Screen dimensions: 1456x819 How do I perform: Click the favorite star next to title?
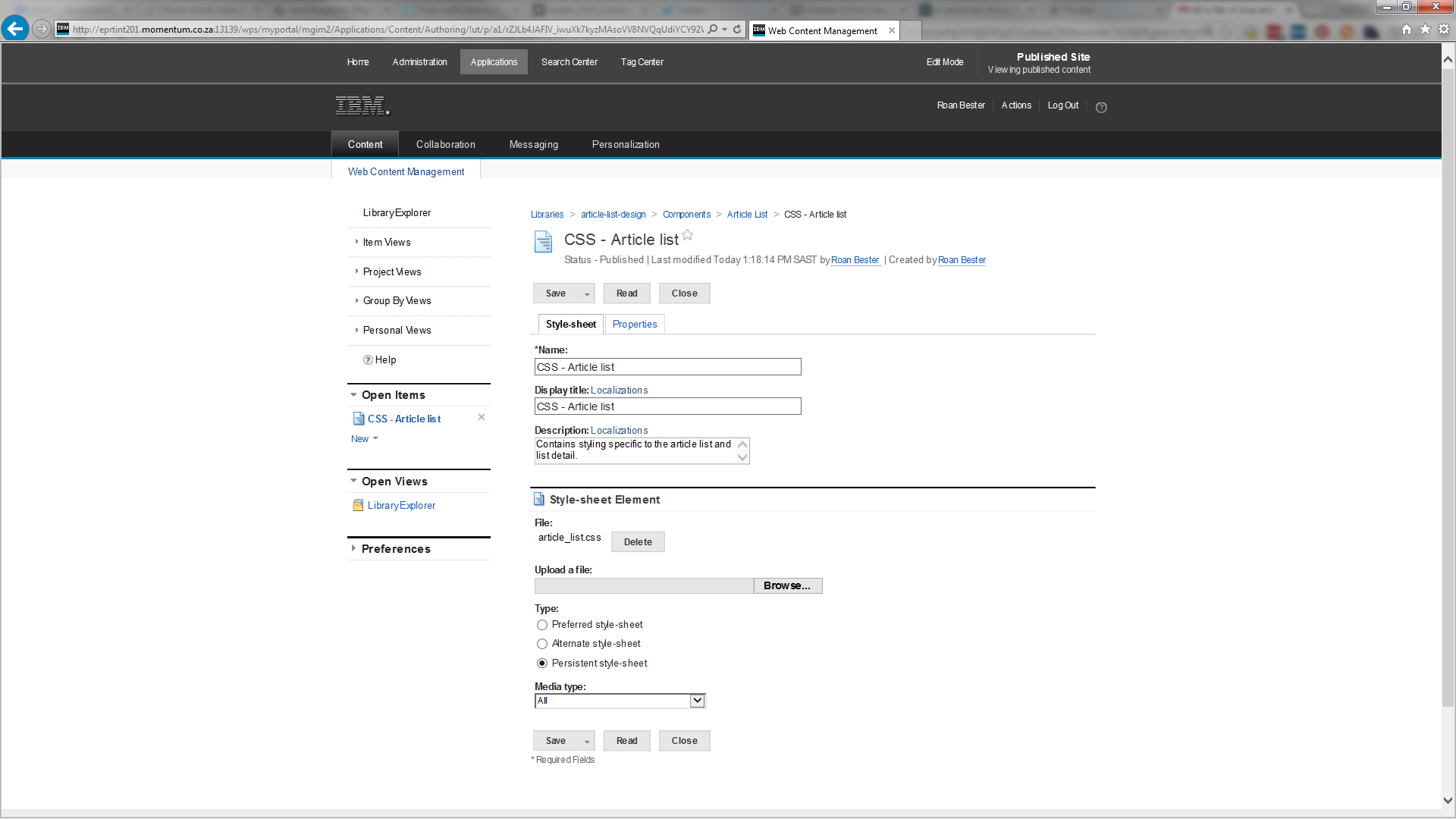pyautogui.click(x=687, y=235)
